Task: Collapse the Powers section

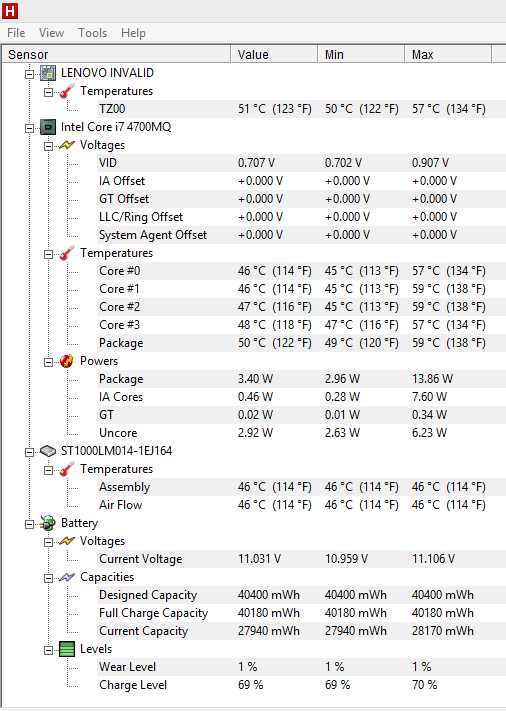Action: pyautogui.click(x=49, y=362)
